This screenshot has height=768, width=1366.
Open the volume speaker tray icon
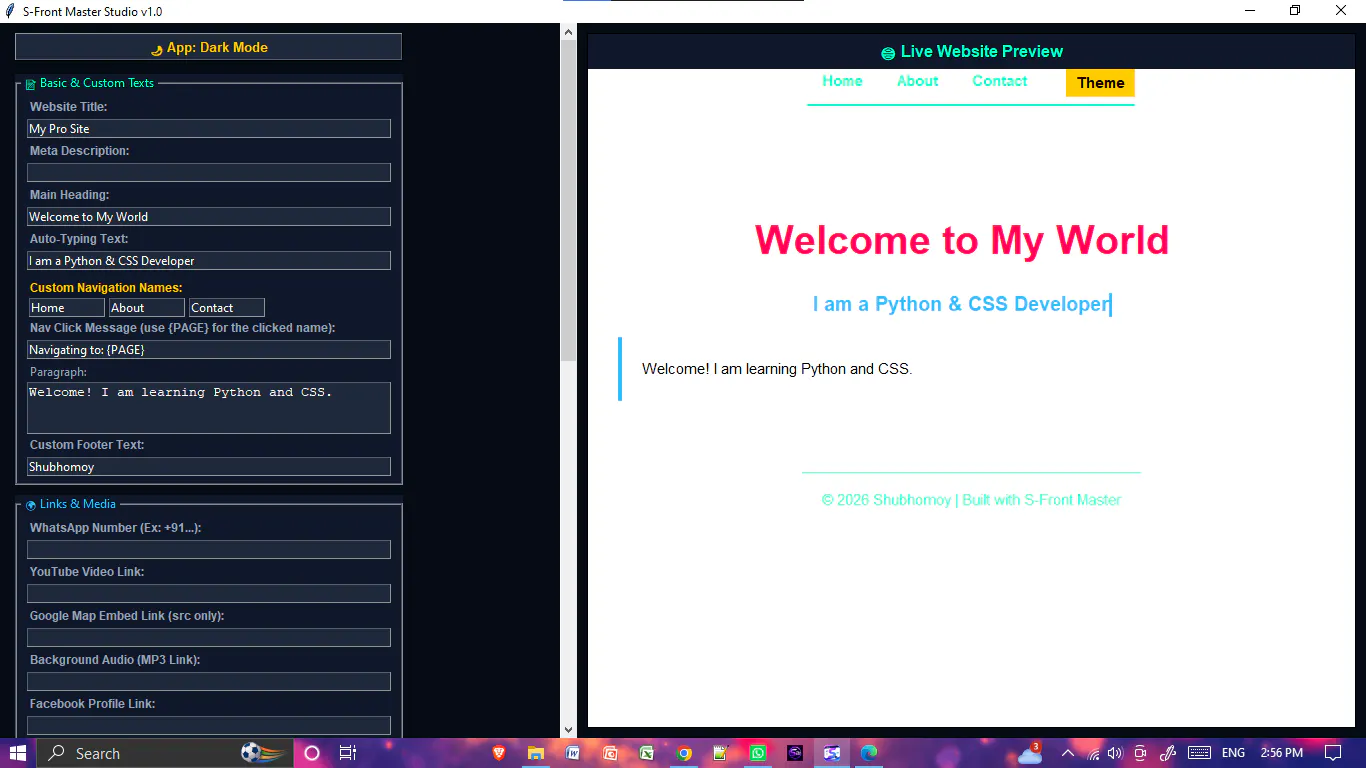(x=1115, y=753)
